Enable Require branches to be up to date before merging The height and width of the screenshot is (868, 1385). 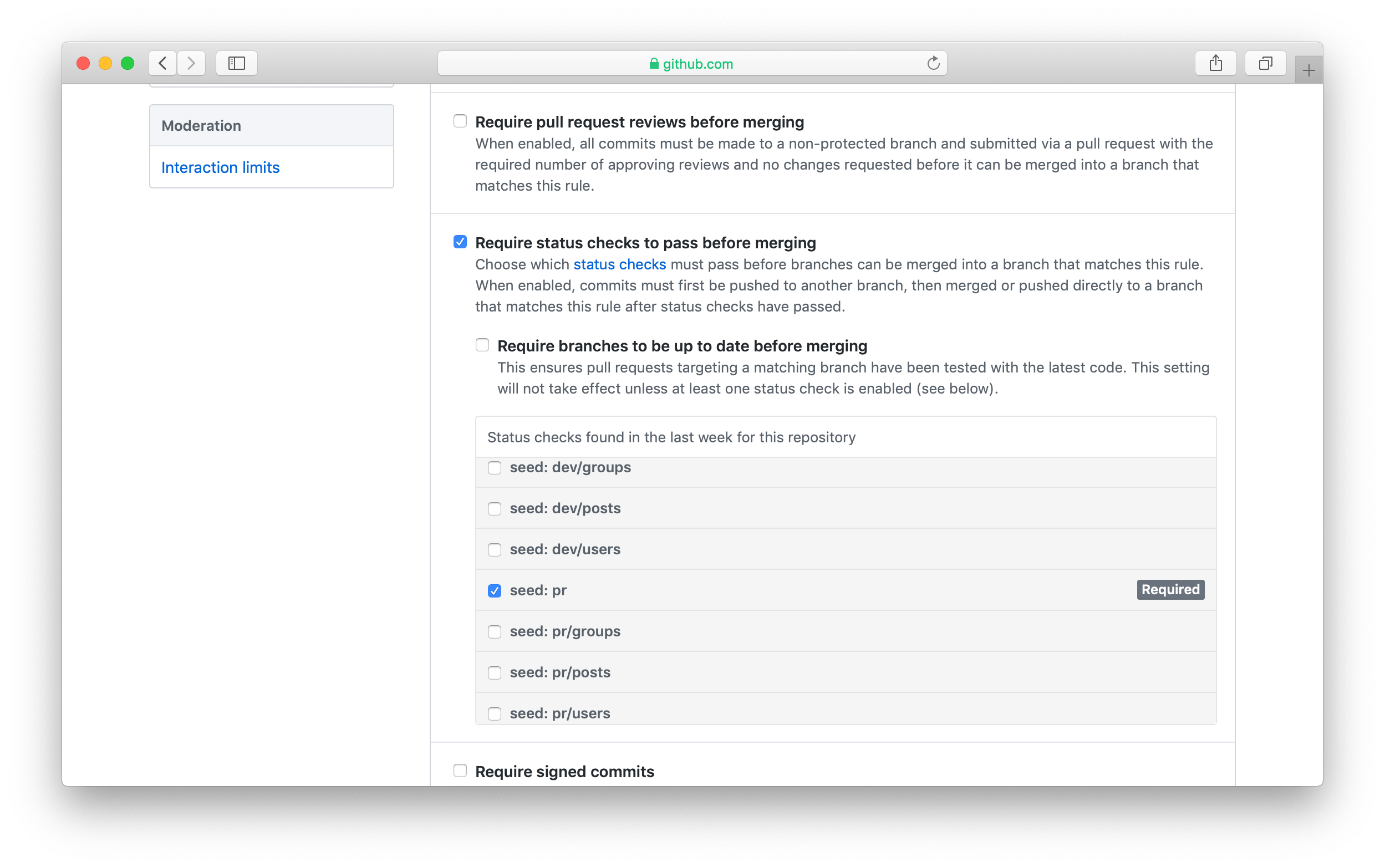(x=482, y=344)
